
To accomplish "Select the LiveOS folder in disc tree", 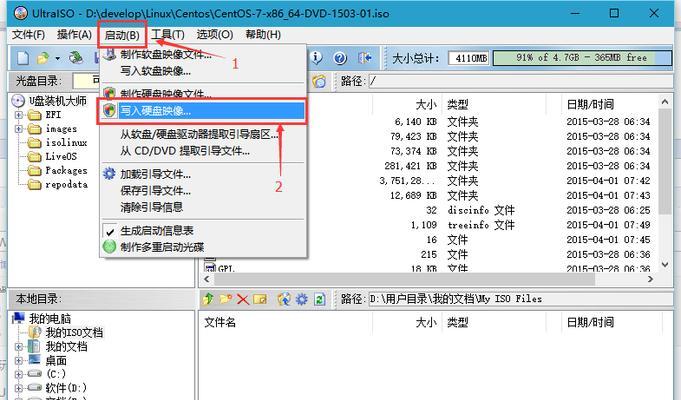I will 61,156.
